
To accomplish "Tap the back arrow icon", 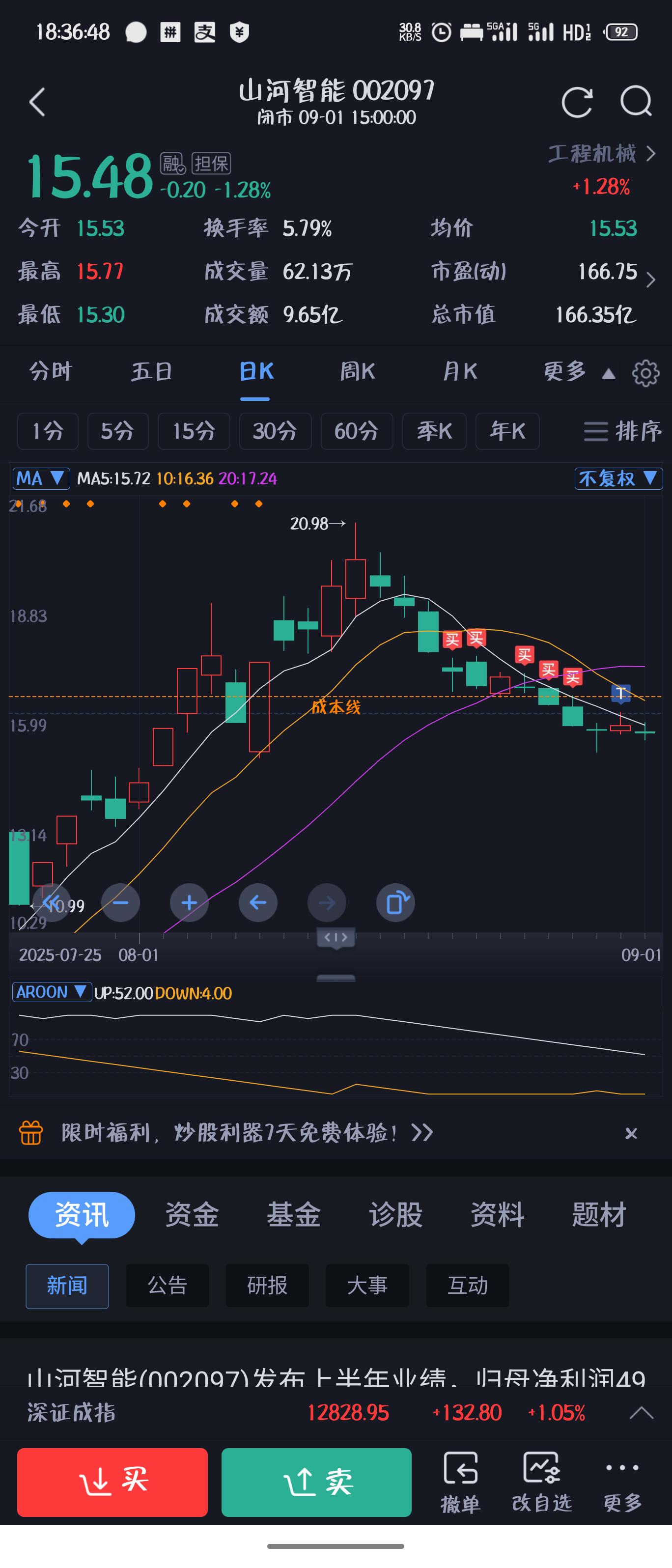I will 38,102.
